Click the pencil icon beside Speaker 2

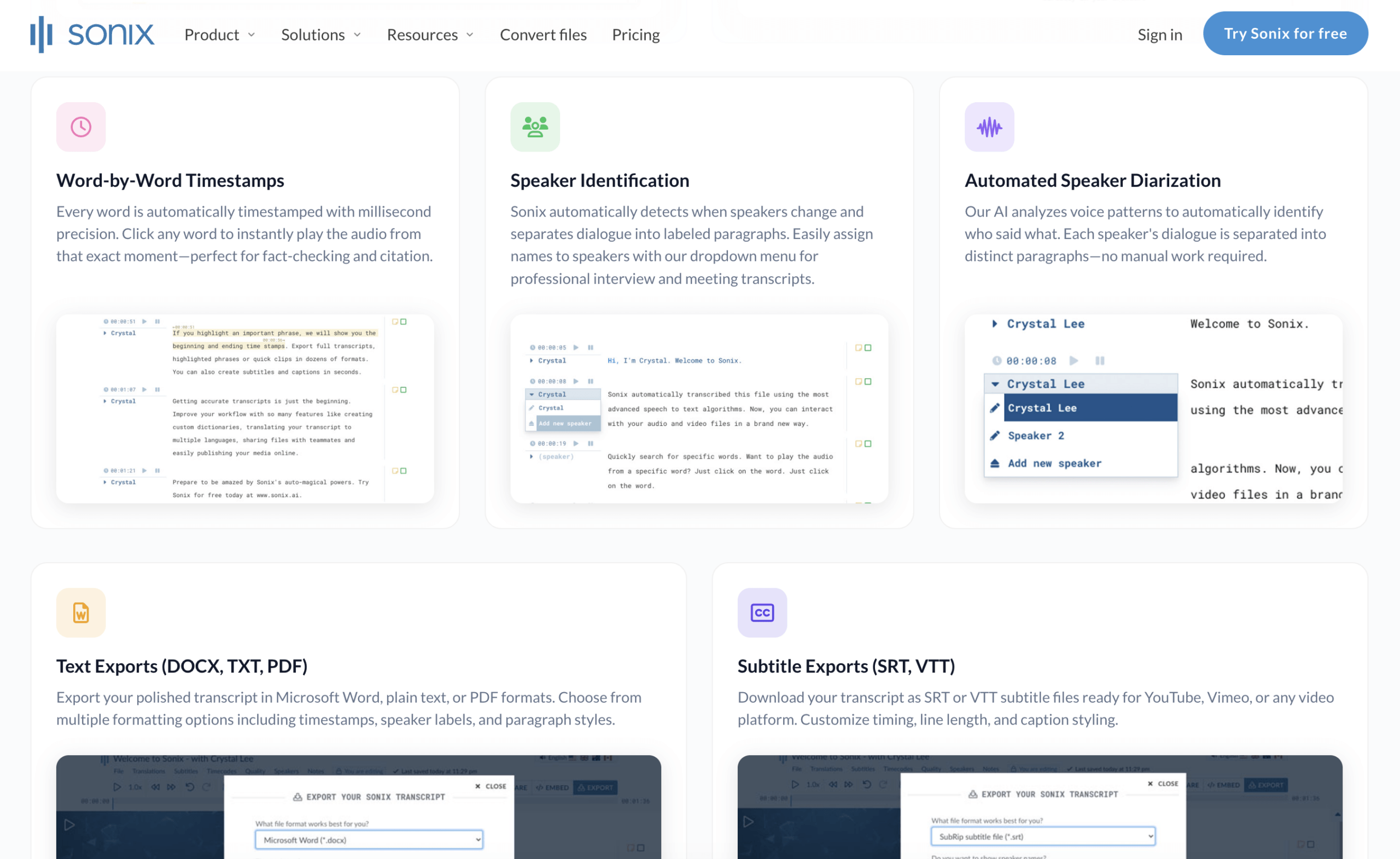[995, 436]
